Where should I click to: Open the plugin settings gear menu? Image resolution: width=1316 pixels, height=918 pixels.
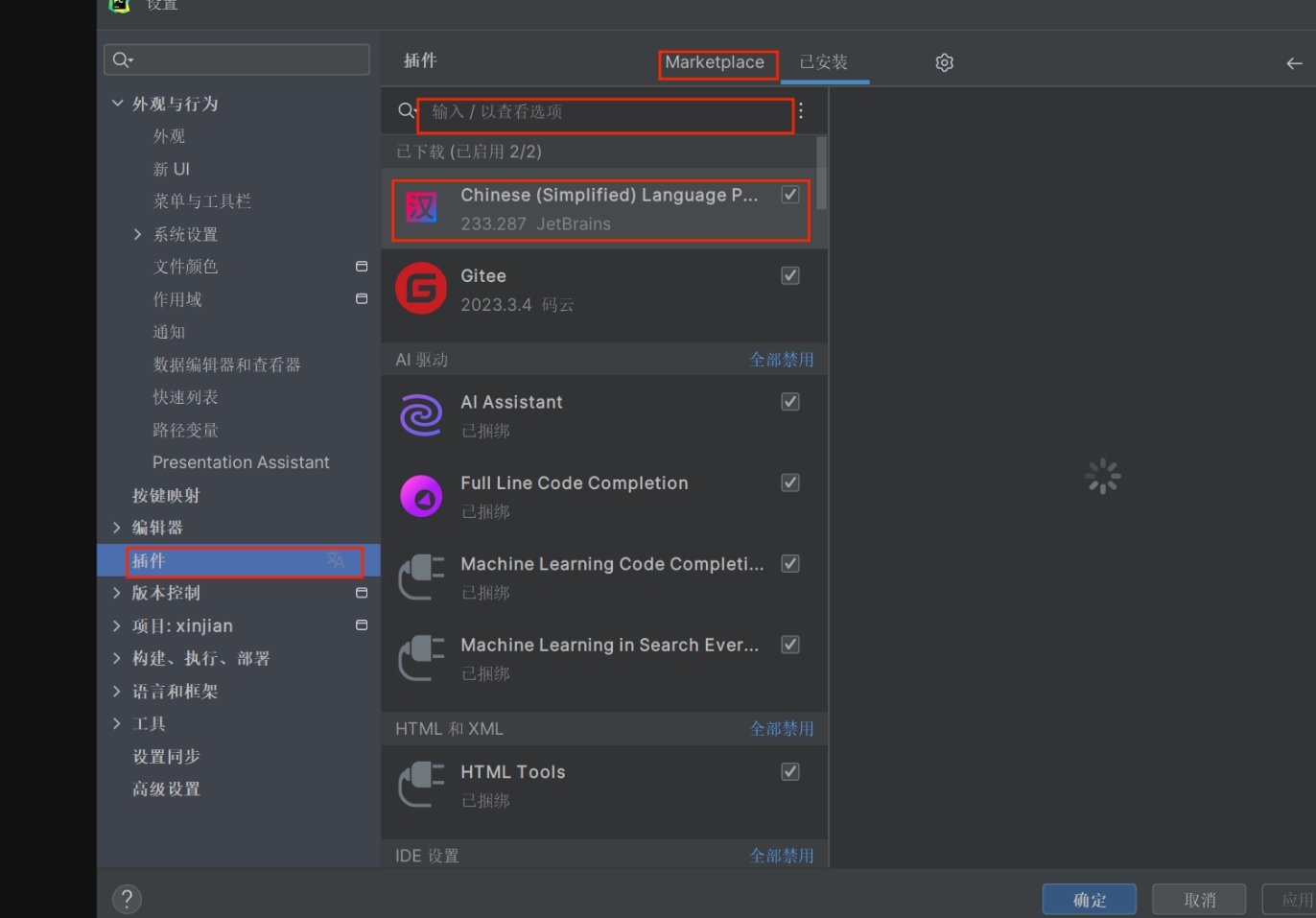tap(944, 62)
